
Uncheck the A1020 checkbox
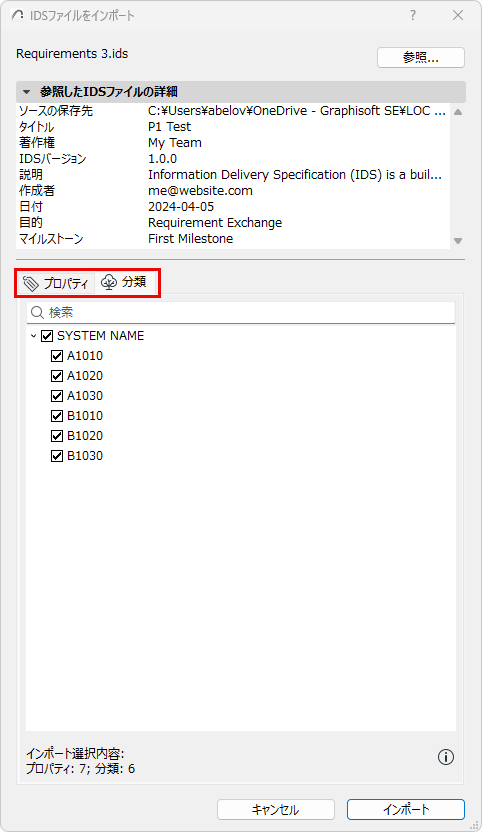pyautogui.click(x=57, y=376)
